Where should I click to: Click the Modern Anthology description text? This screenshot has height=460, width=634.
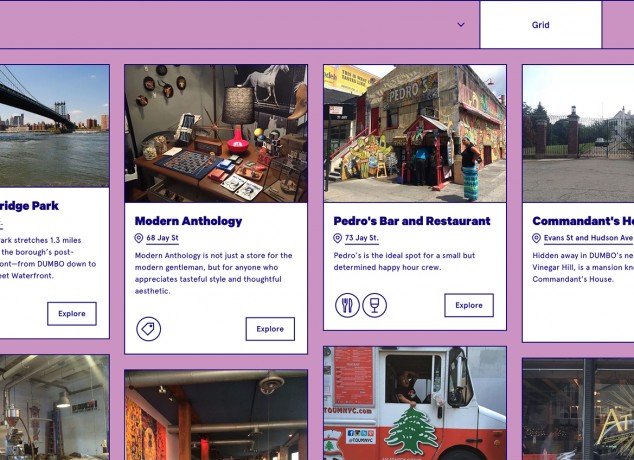tap(213, 273)
